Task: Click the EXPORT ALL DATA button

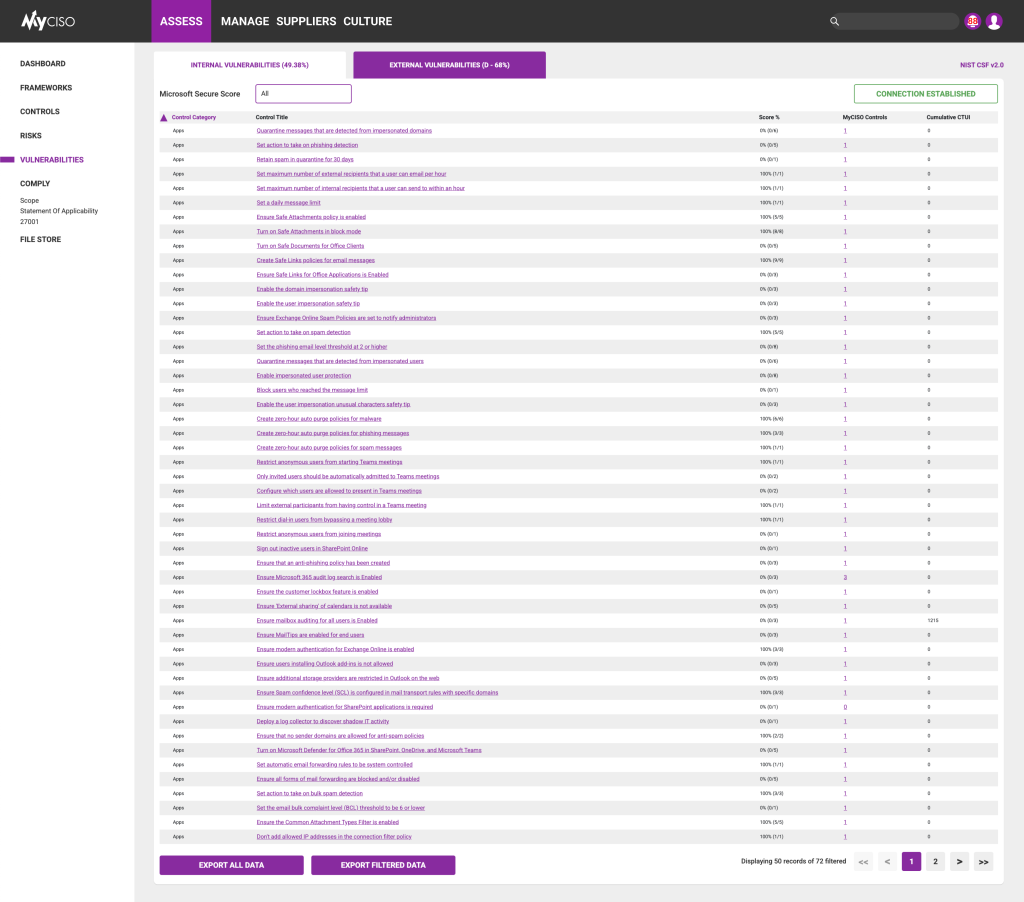Action: [231, 865]
